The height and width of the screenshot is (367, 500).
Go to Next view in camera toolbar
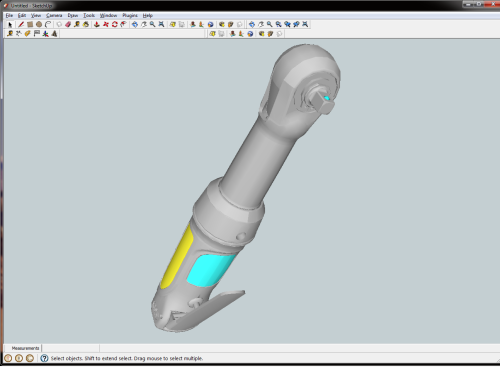(x=296, y=24)
